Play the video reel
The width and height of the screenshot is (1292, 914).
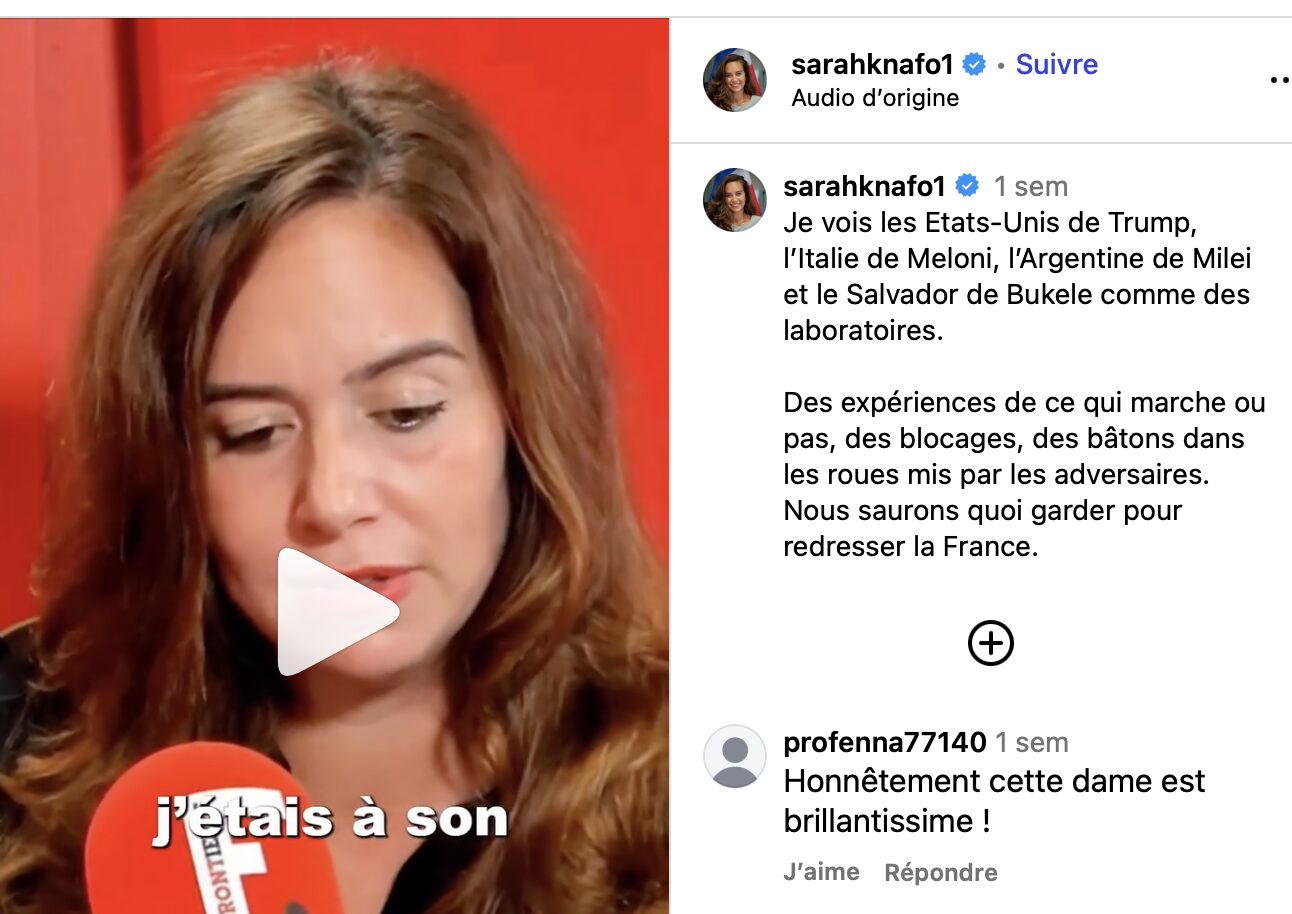pos(338,612)
